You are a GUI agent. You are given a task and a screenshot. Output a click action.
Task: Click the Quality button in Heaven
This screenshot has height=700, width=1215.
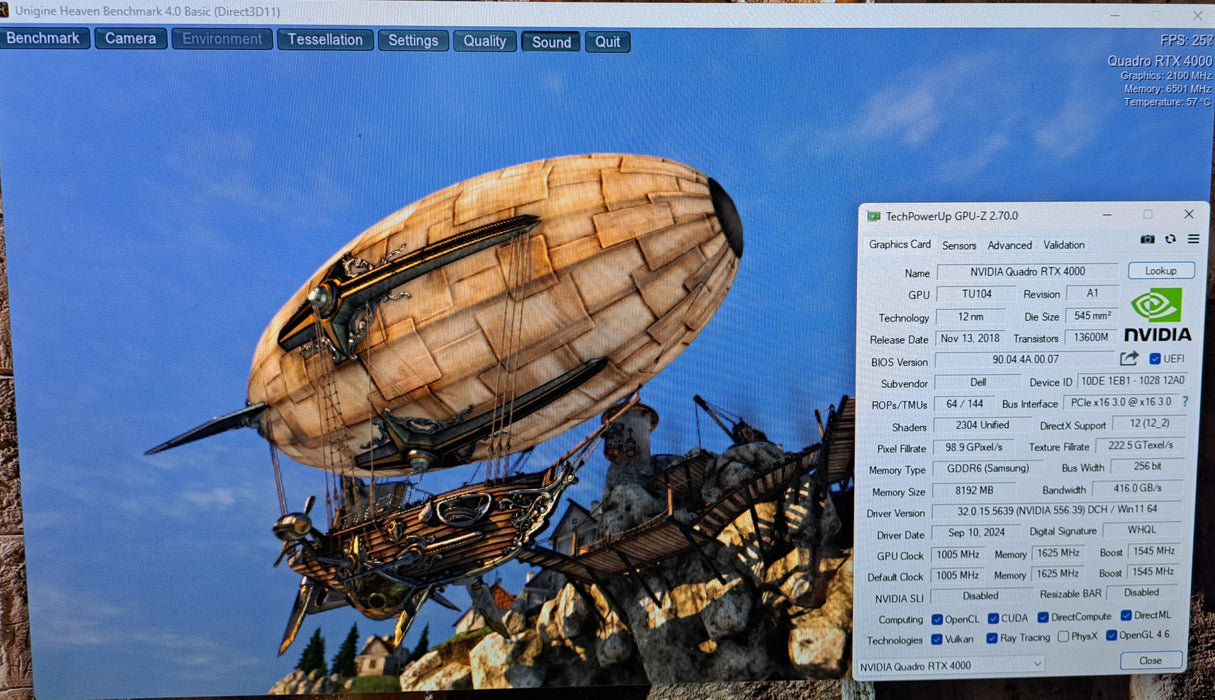pos(485,41)
